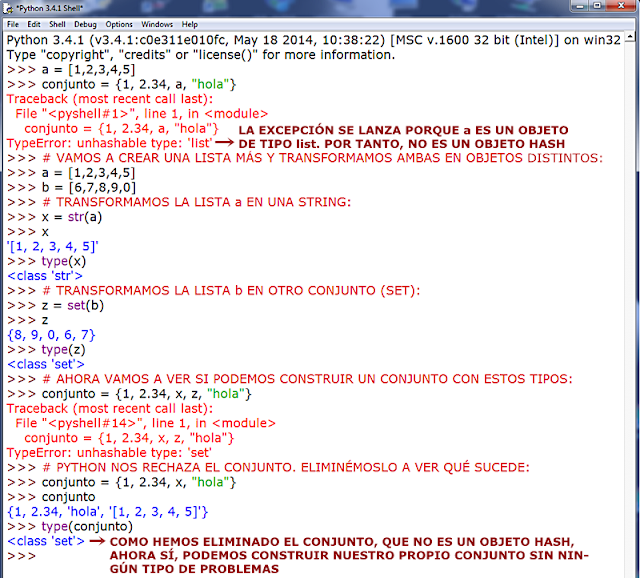Open the Edit menu
Viewport: 640px width, 578px height.
pyautogui.click(x=34, y=24)
